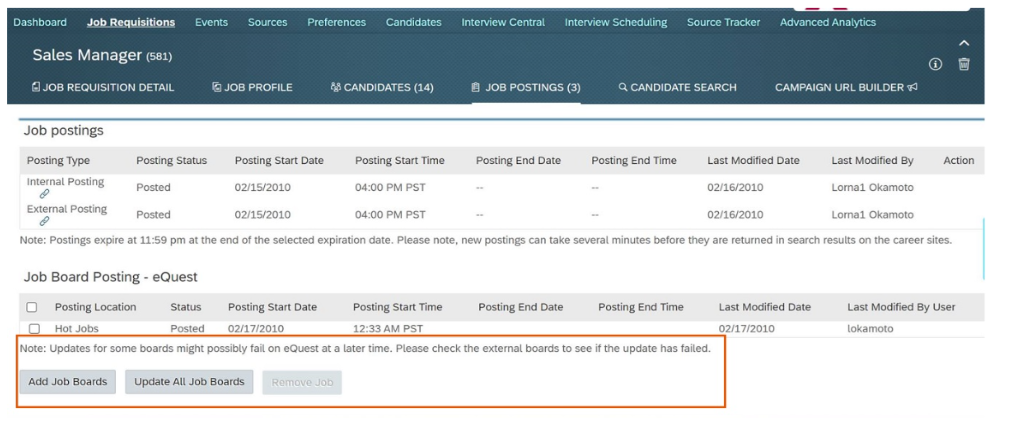Open Interview Scheduling
Image resolution: width=1025 pixels, height=435 pixels.
616,22
